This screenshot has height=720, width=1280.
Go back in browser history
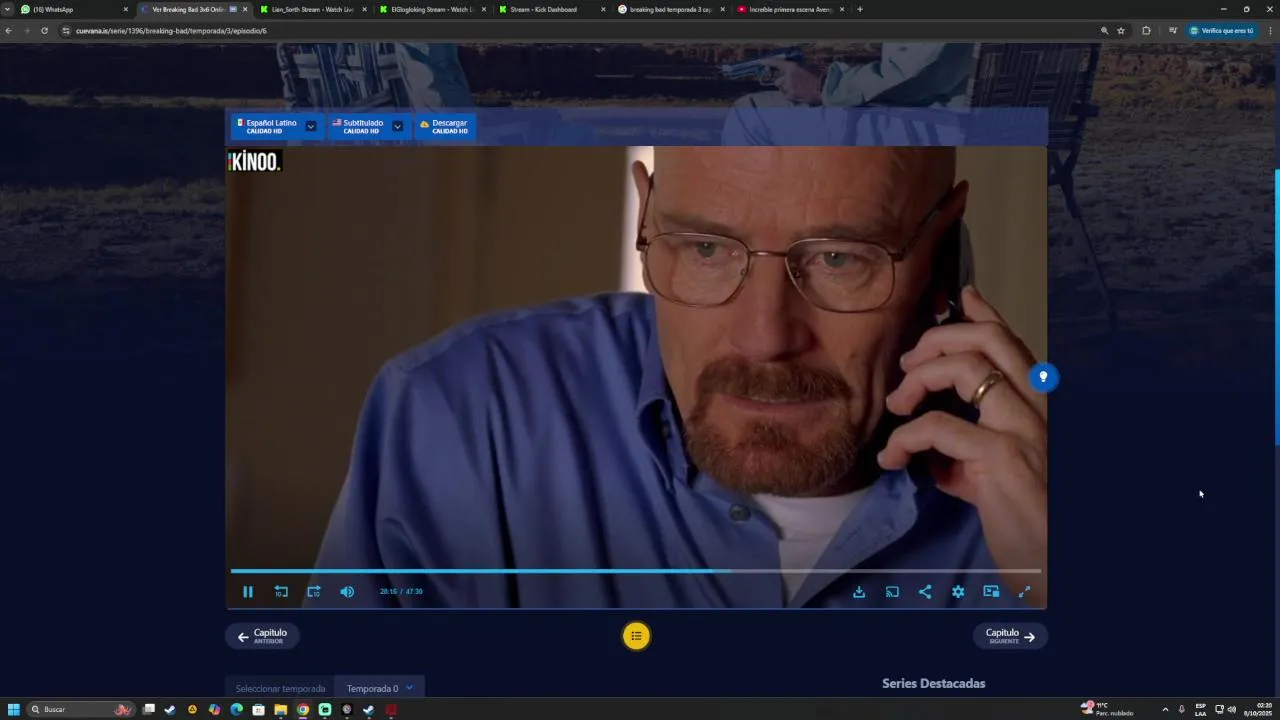8,31
